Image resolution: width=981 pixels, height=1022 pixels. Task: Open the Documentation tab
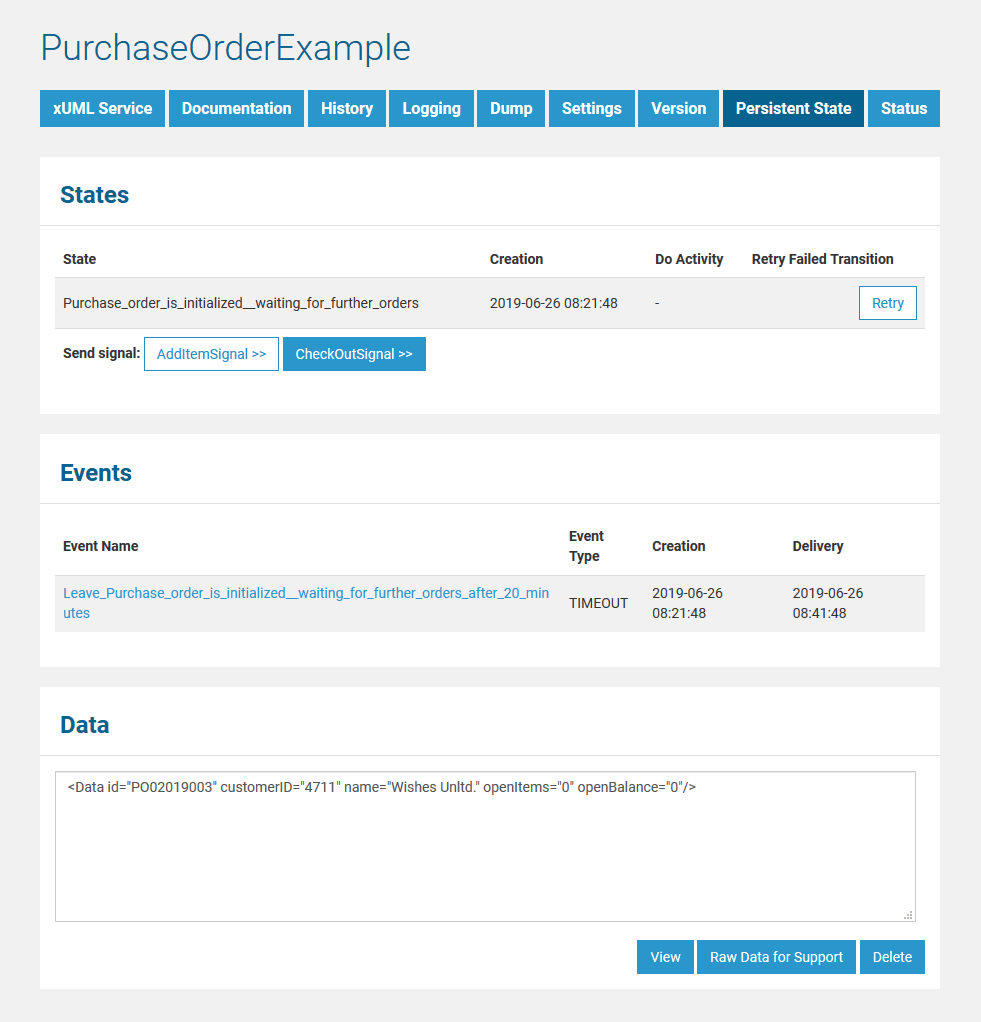point(236,108)
